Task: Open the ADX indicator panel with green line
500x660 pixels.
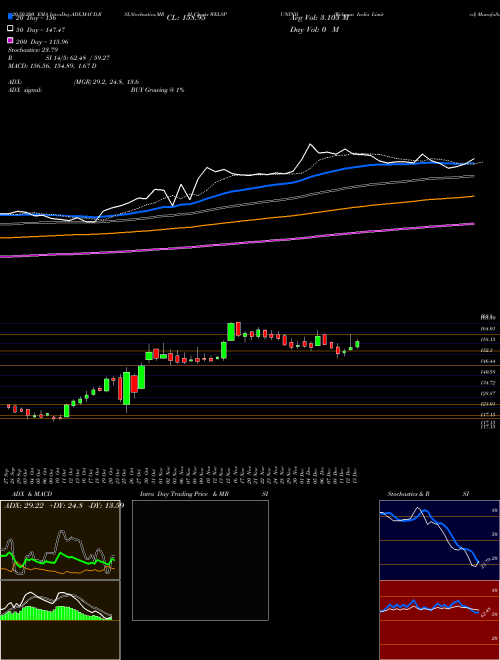Action: 60,540
